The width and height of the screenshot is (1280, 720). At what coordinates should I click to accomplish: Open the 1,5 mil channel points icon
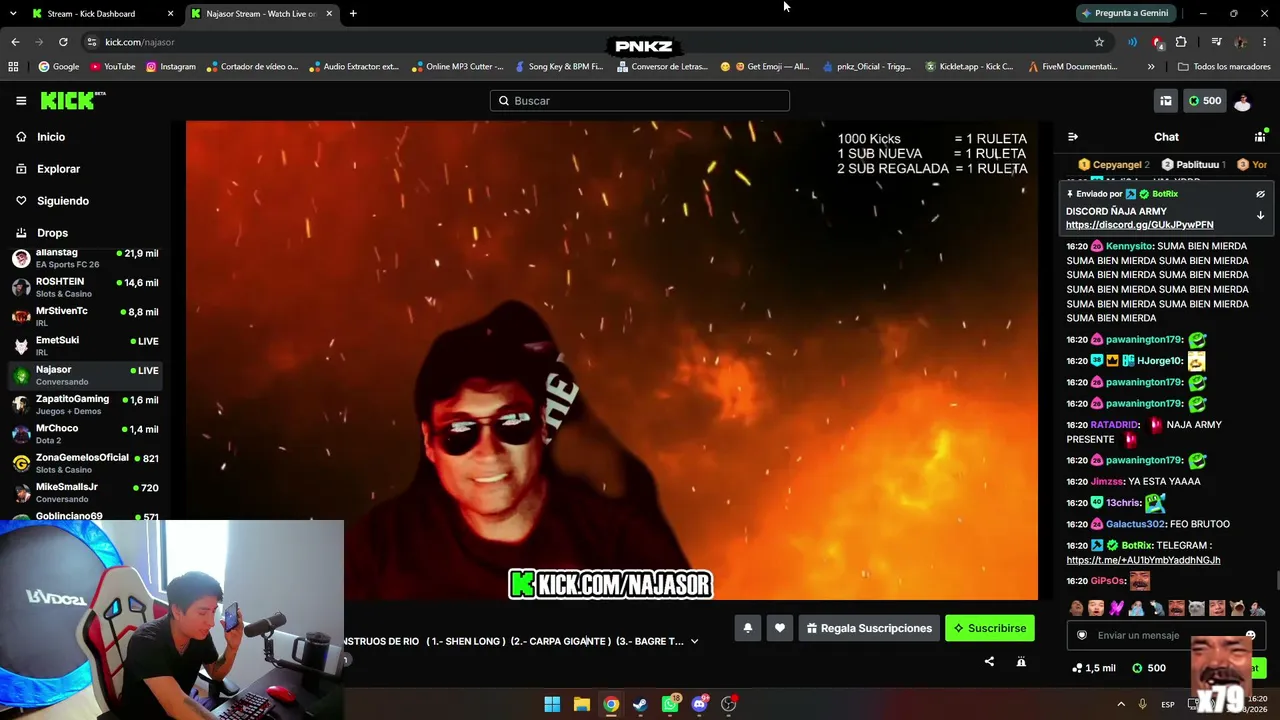point(1093,668)
